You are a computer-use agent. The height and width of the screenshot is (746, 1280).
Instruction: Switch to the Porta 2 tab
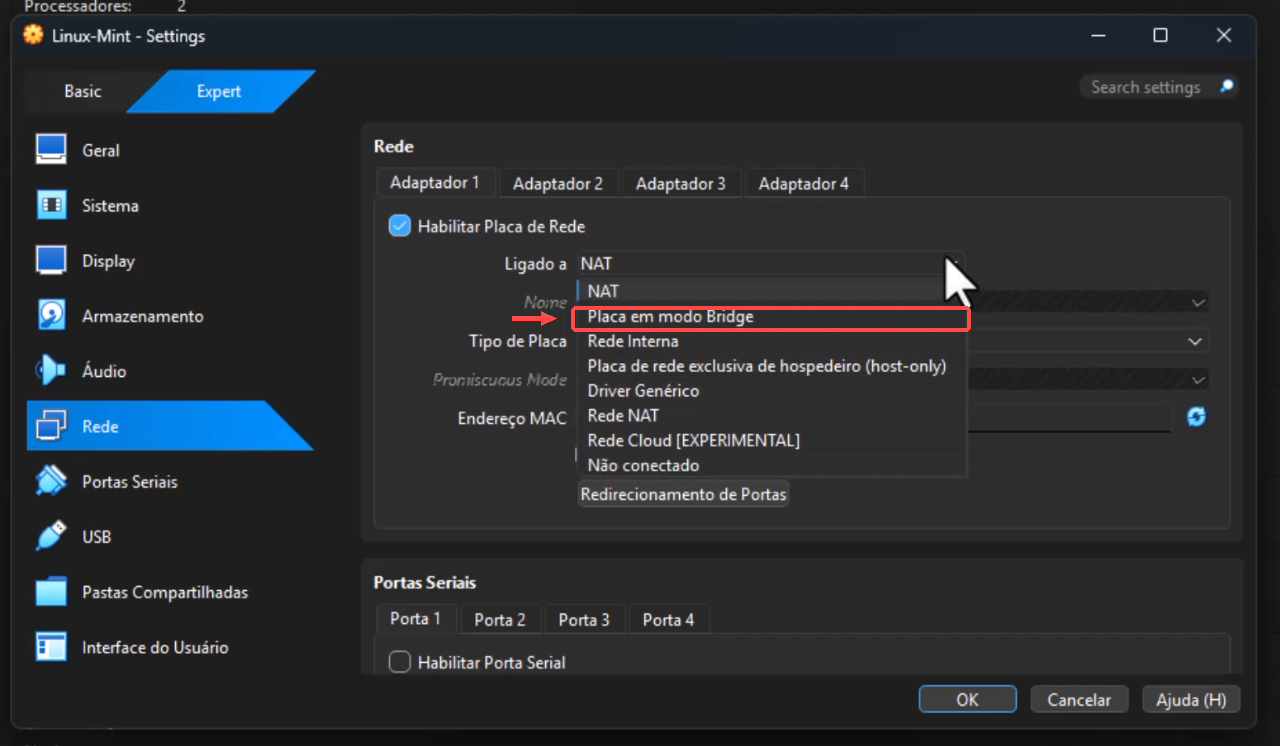[x=500, y=619]
